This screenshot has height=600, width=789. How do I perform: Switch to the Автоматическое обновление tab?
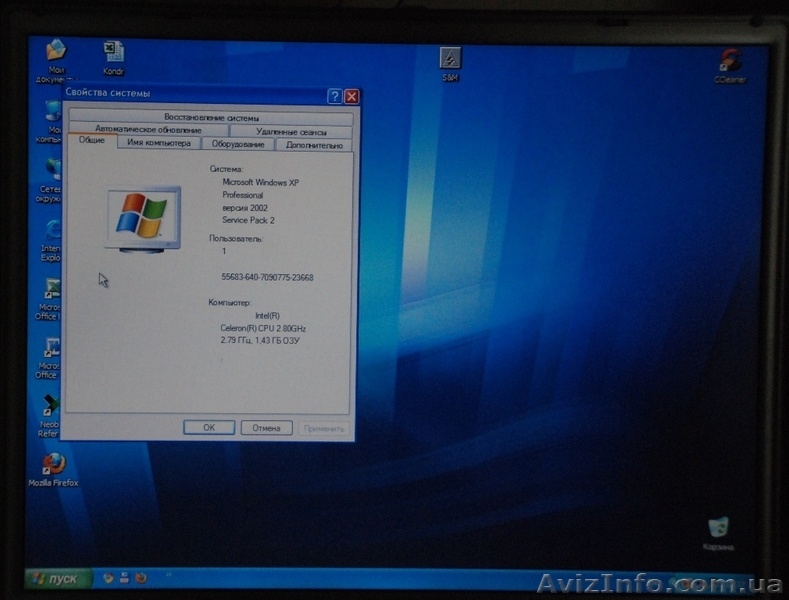pos(148,130)
